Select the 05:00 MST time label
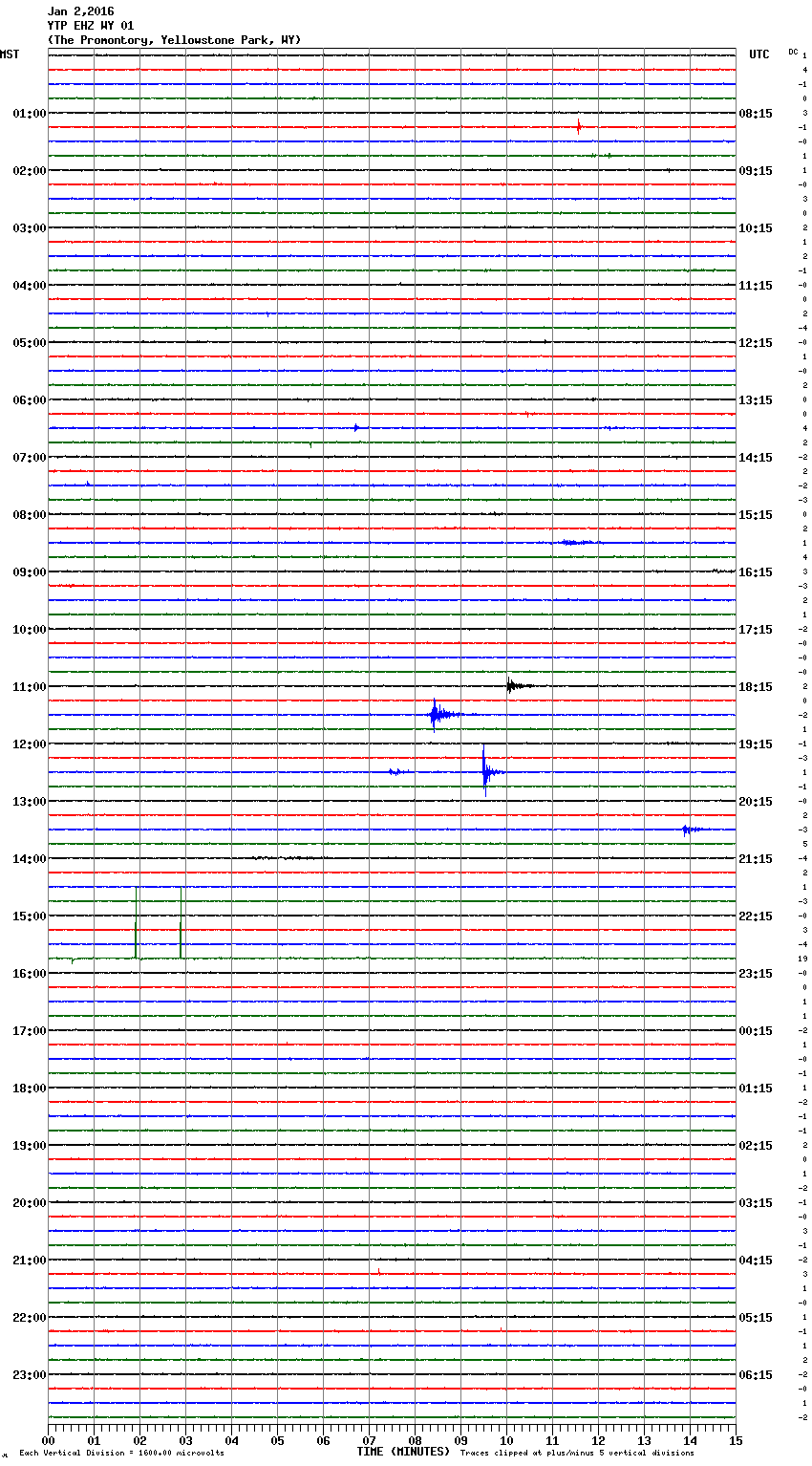This screenshot has height=1466, width=812. click(29, 343)
